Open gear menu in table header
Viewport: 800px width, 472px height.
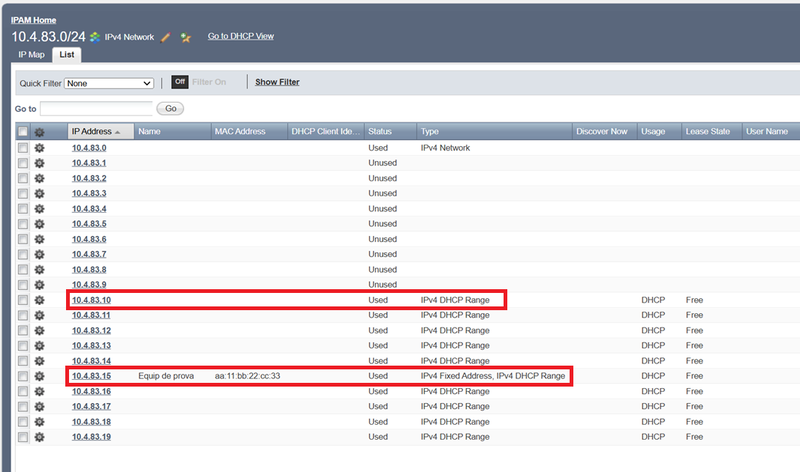point(40,132)
